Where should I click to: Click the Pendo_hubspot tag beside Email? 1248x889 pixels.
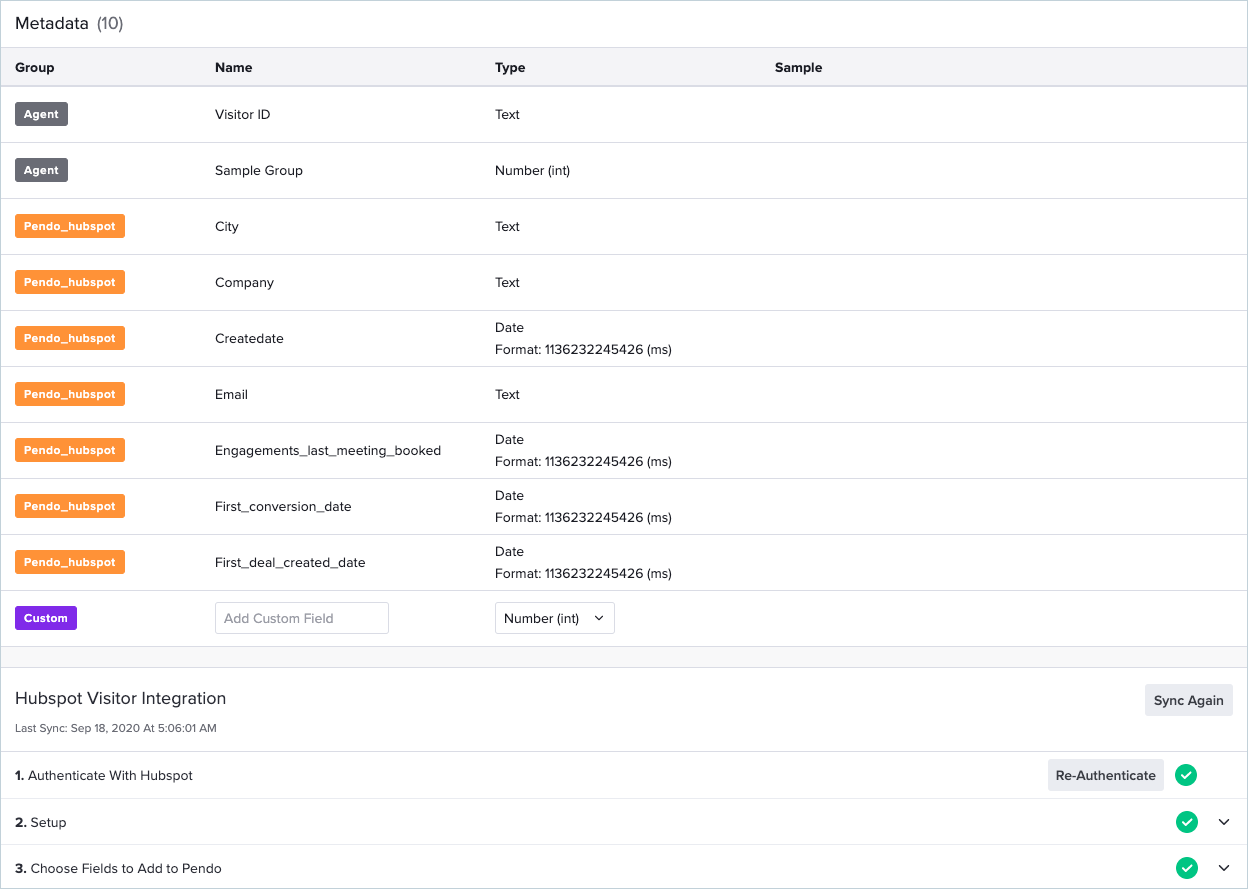point(70,394)
